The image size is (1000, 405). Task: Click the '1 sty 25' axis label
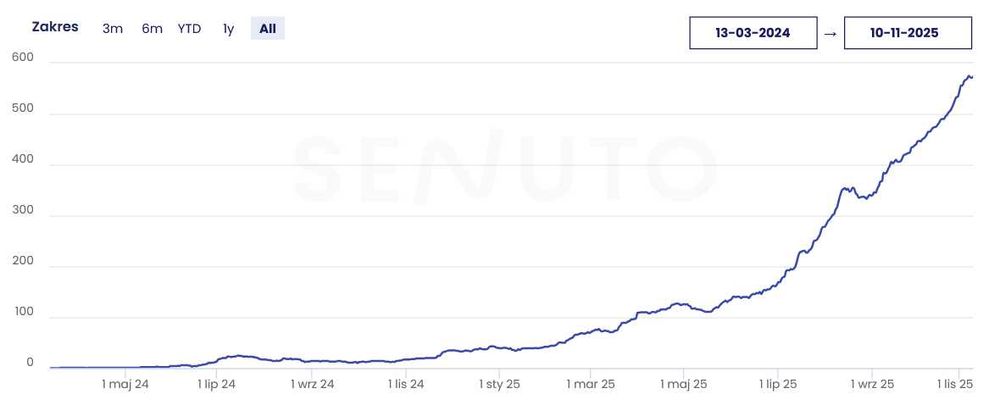point(500,383)
